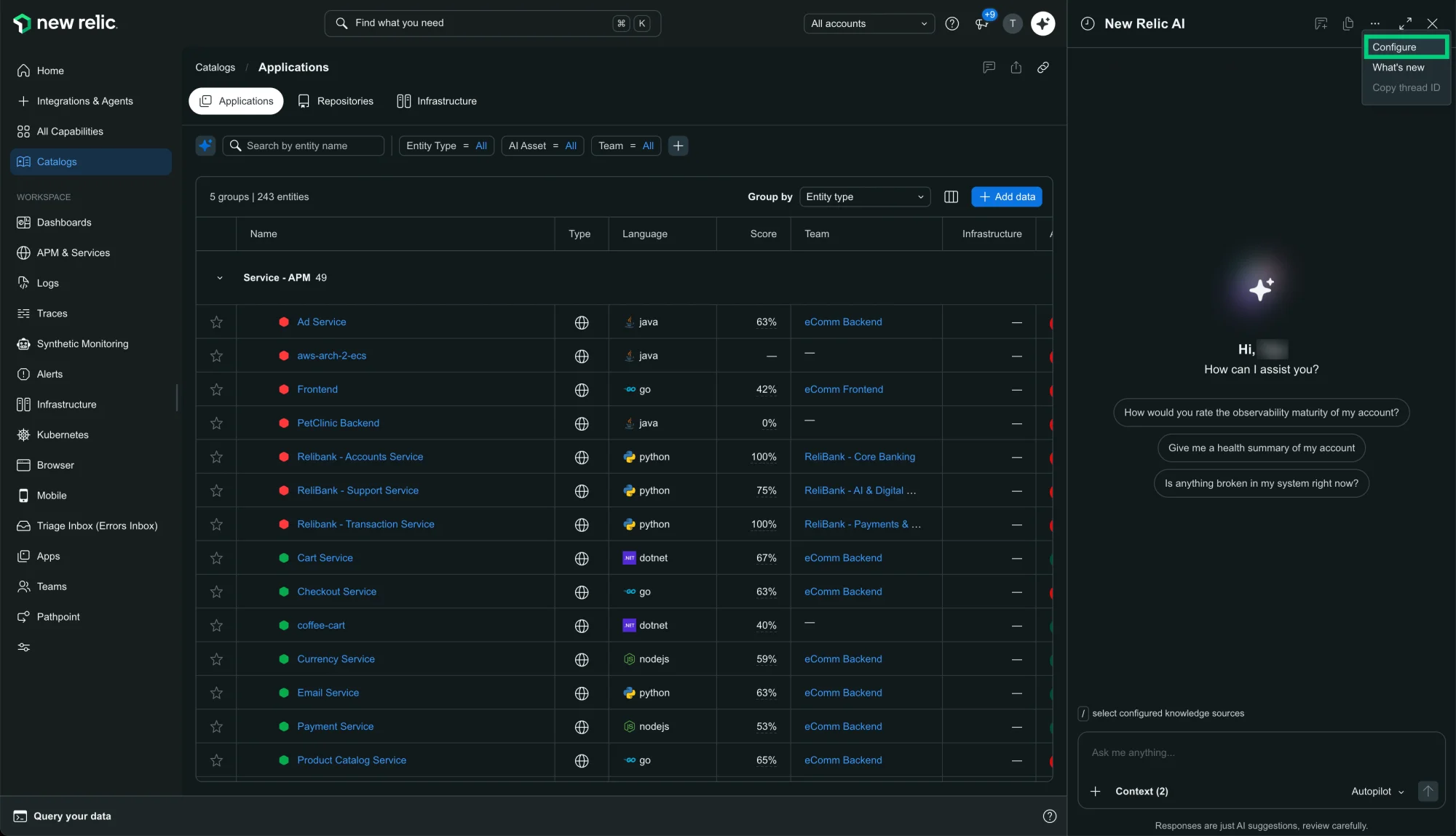Switch to the Repositories tab
1456x836 pixels.
tap(336, 101)
